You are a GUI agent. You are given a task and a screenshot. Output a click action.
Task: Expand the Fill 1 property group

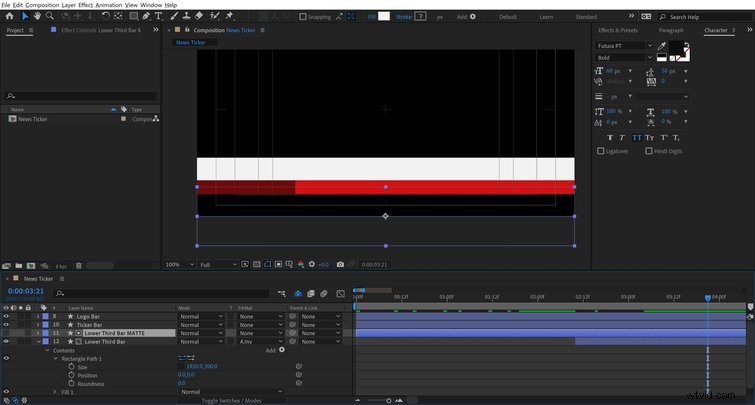pos(54,392)
